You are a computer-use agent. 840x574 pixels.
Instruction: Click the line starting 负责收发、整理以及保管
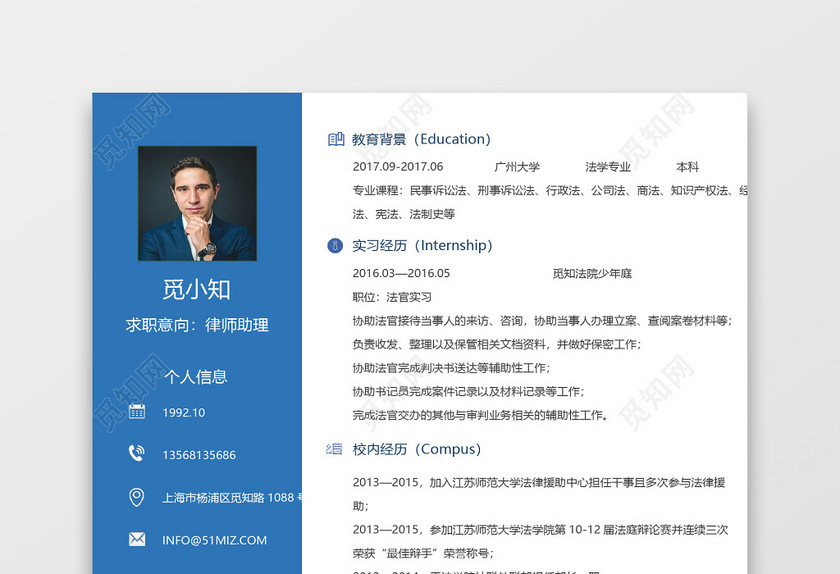[497, 344]
